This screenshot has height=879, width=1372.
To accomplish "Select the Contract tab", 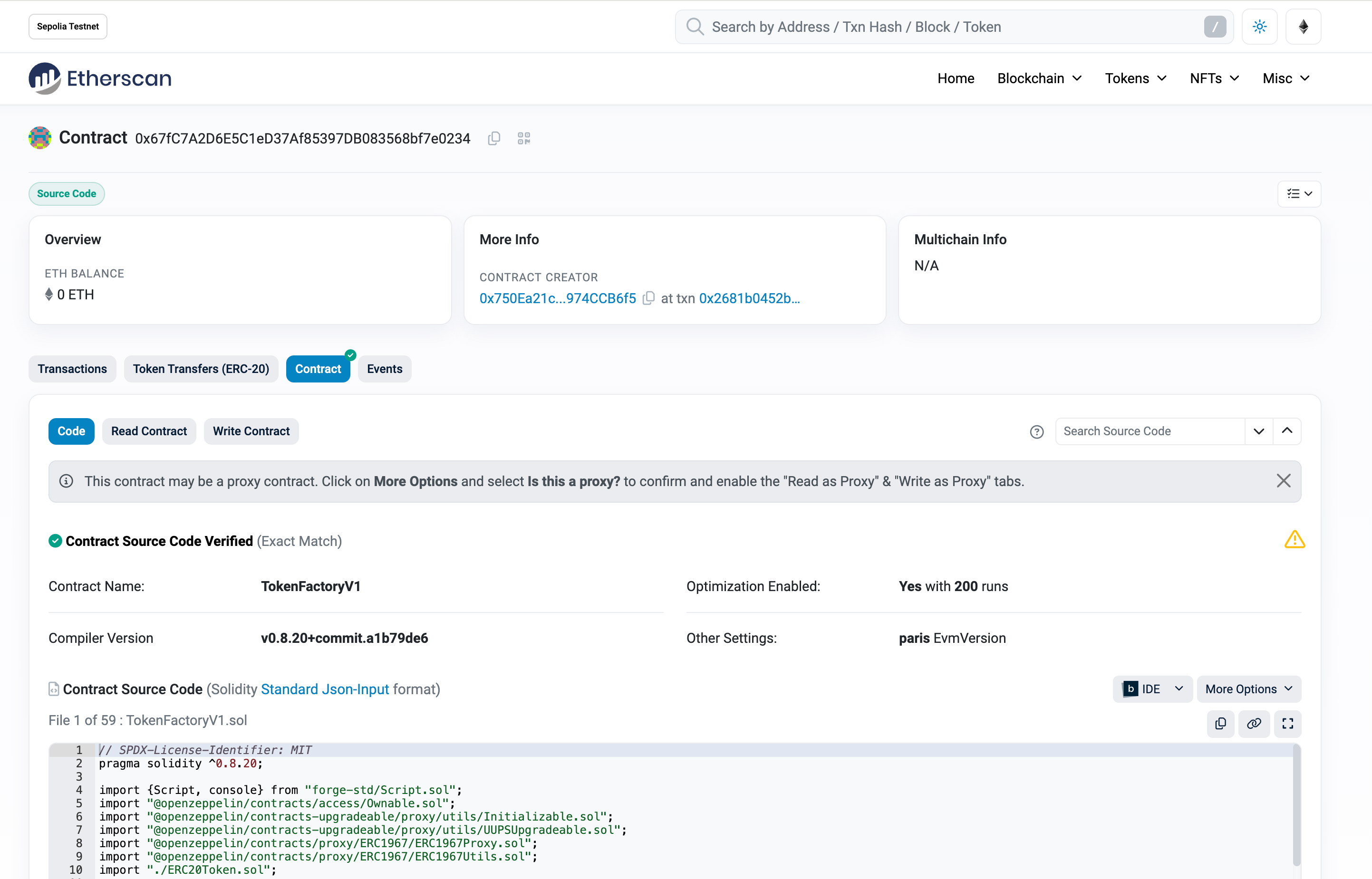I will click(318, 369).
